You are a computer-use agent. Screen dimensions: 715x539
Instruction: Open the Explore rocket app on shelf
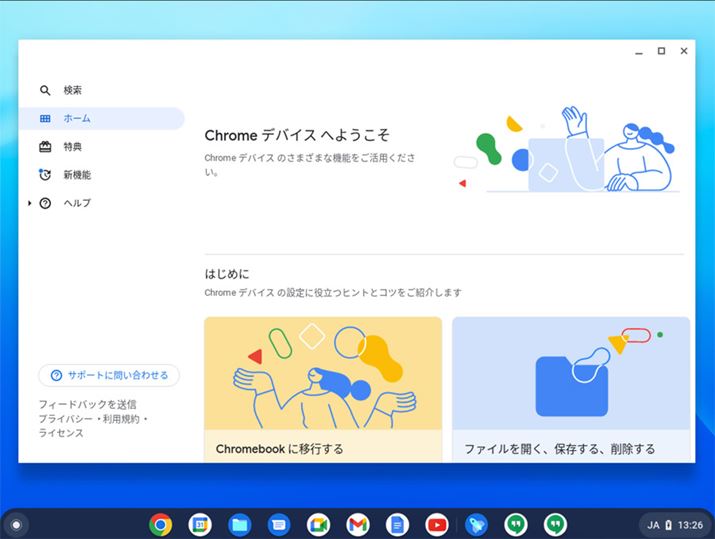point(477,525)
